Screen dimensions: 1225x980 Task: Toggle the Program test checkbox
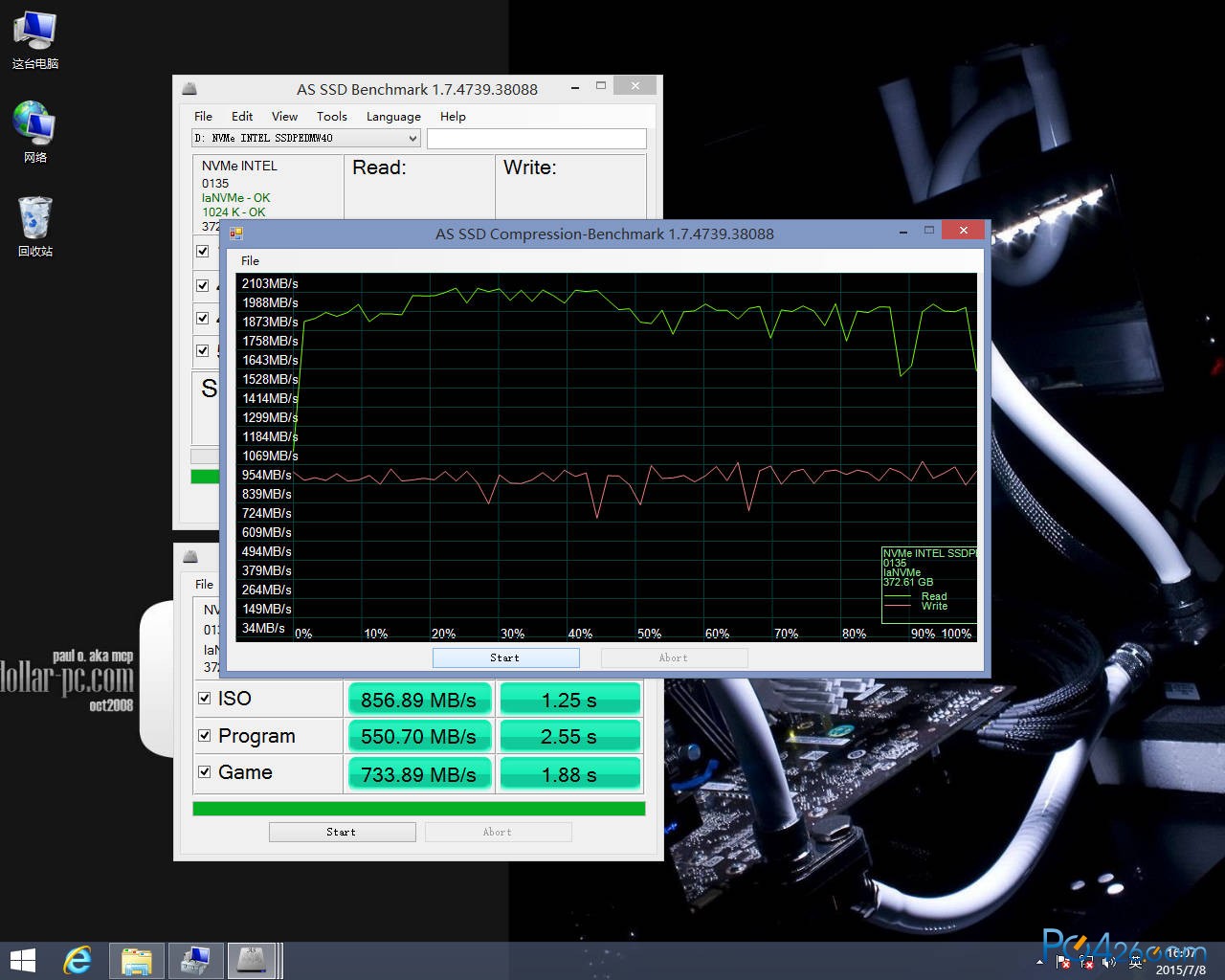[204, 736]
